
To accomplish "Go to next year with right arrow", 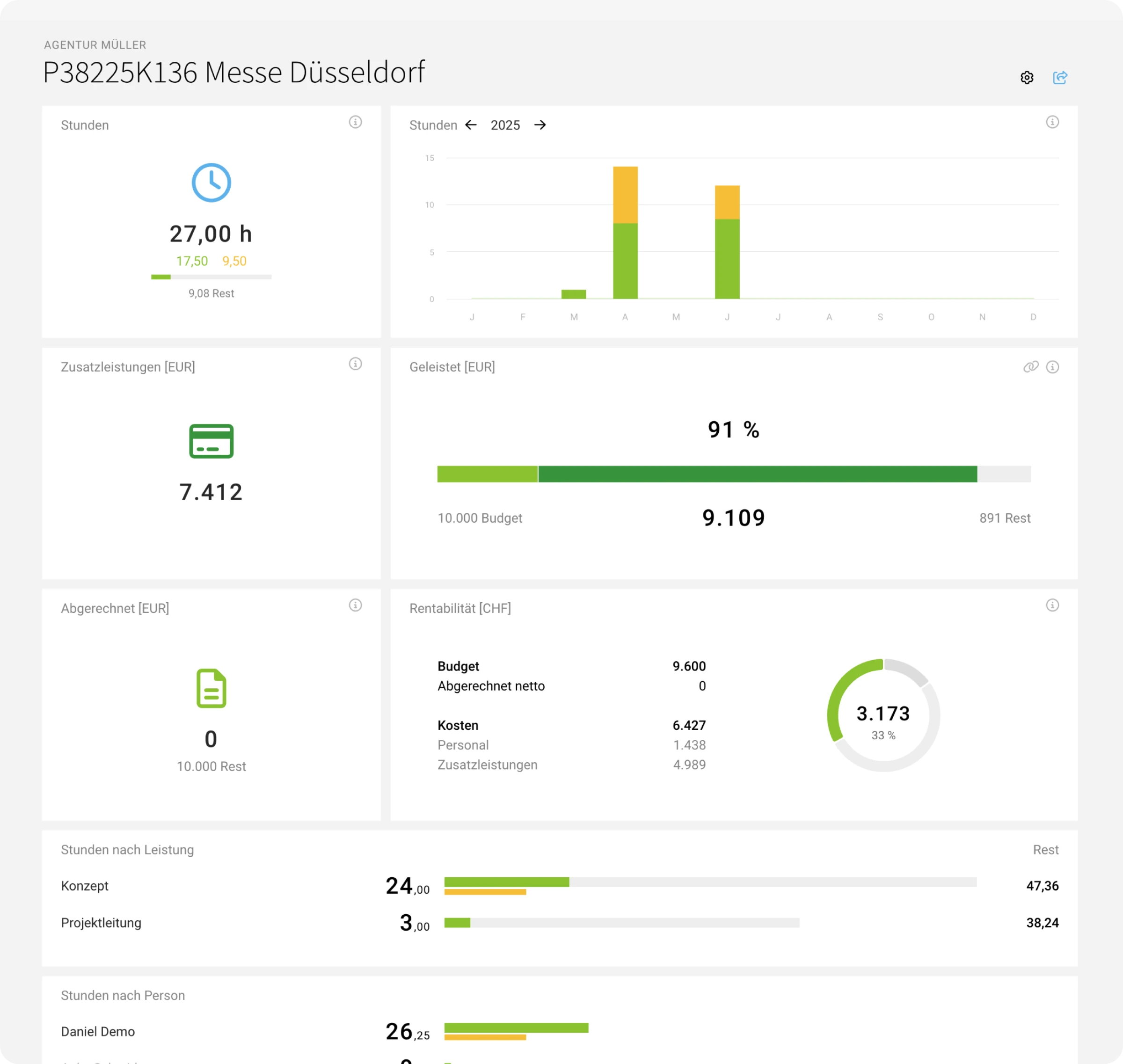I will click(x=540, y=125).
